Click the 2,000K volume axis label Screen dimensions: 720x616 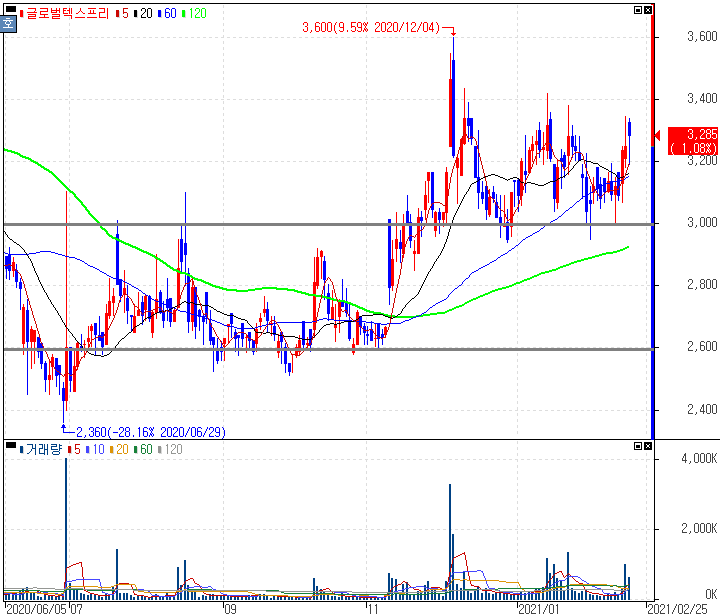699,529
